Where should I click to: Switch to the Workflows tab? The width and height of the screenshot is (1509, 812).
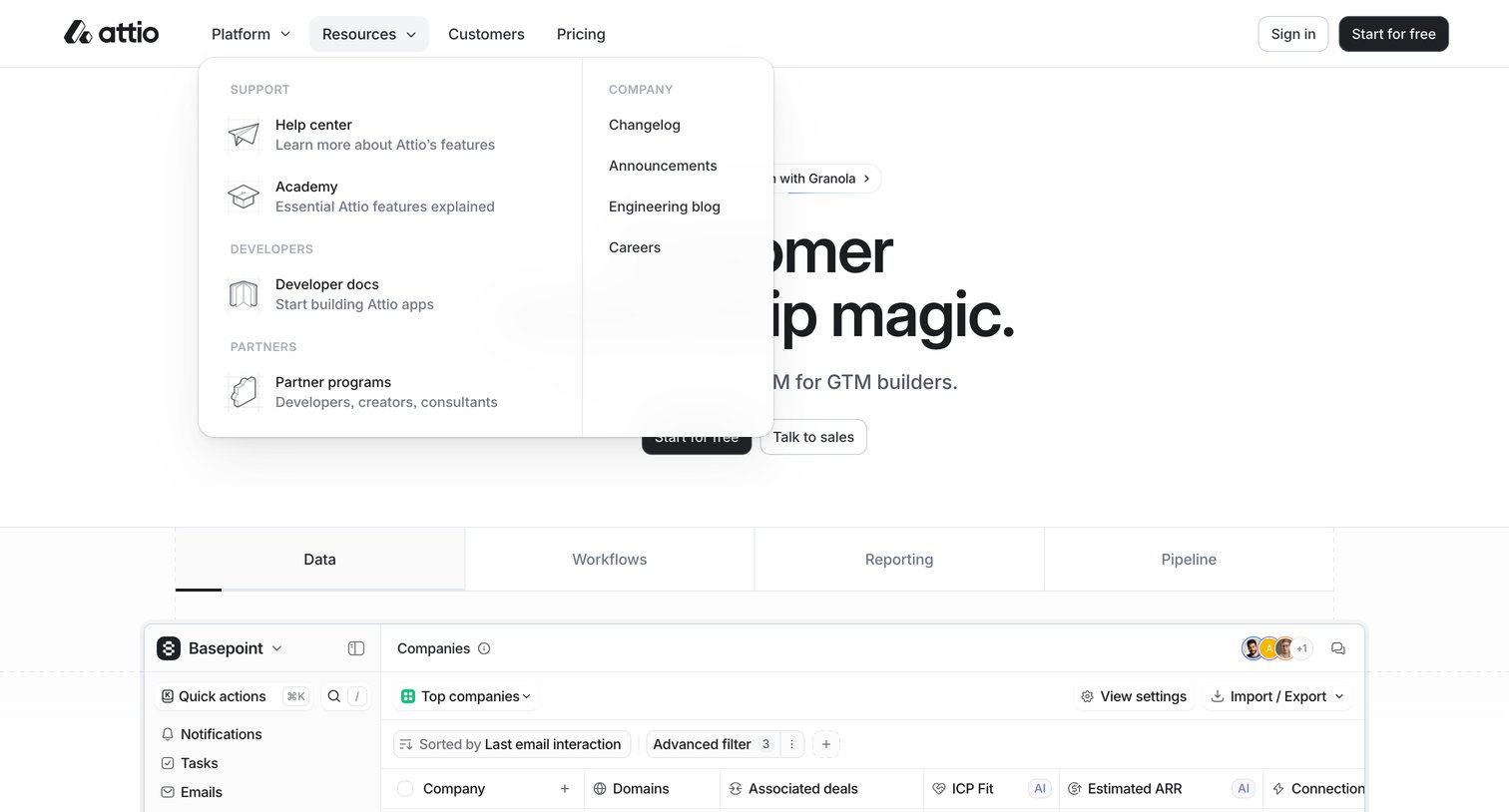tap(610, 560)
